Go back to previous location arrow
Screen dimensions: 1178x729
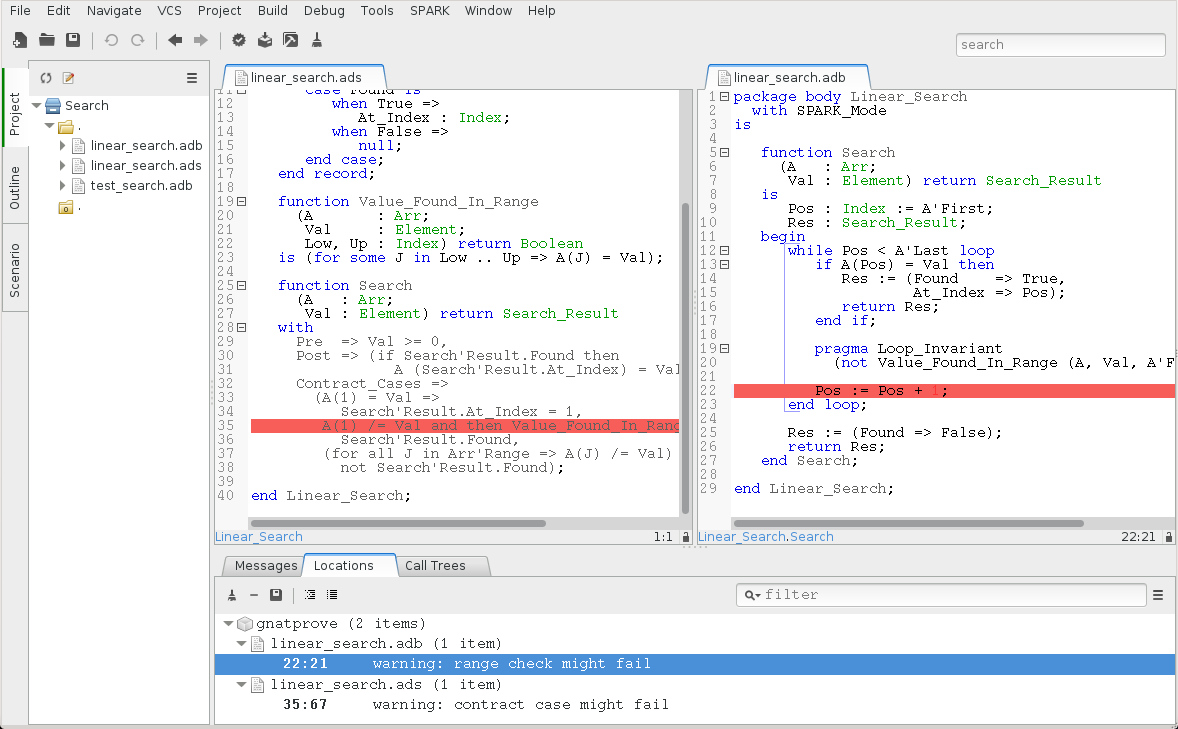point(175,40)
